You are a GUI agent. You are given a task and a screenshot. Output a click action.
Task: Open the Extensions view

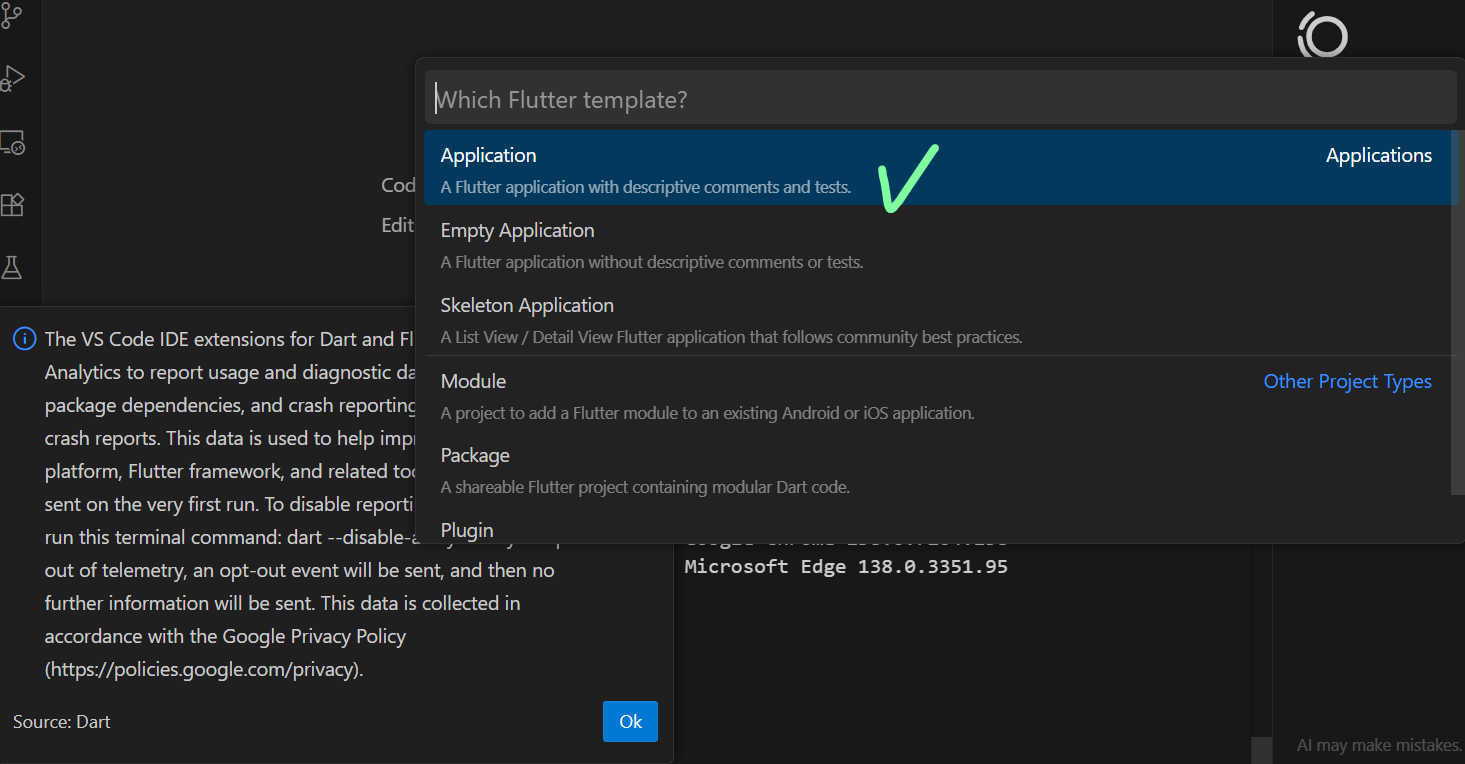coord(12,205)
